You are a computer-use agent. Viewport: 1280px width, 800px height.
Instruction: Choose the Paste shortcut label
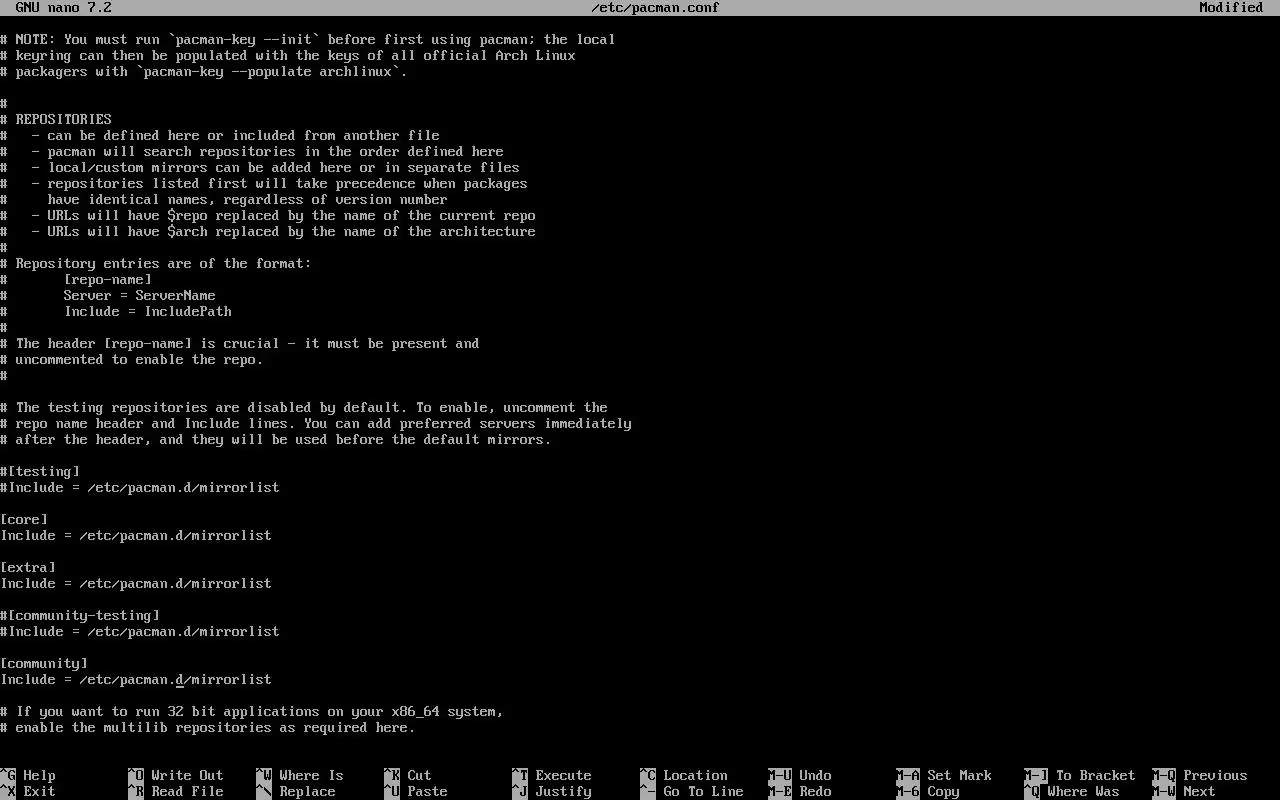click(x=415, y=791)
